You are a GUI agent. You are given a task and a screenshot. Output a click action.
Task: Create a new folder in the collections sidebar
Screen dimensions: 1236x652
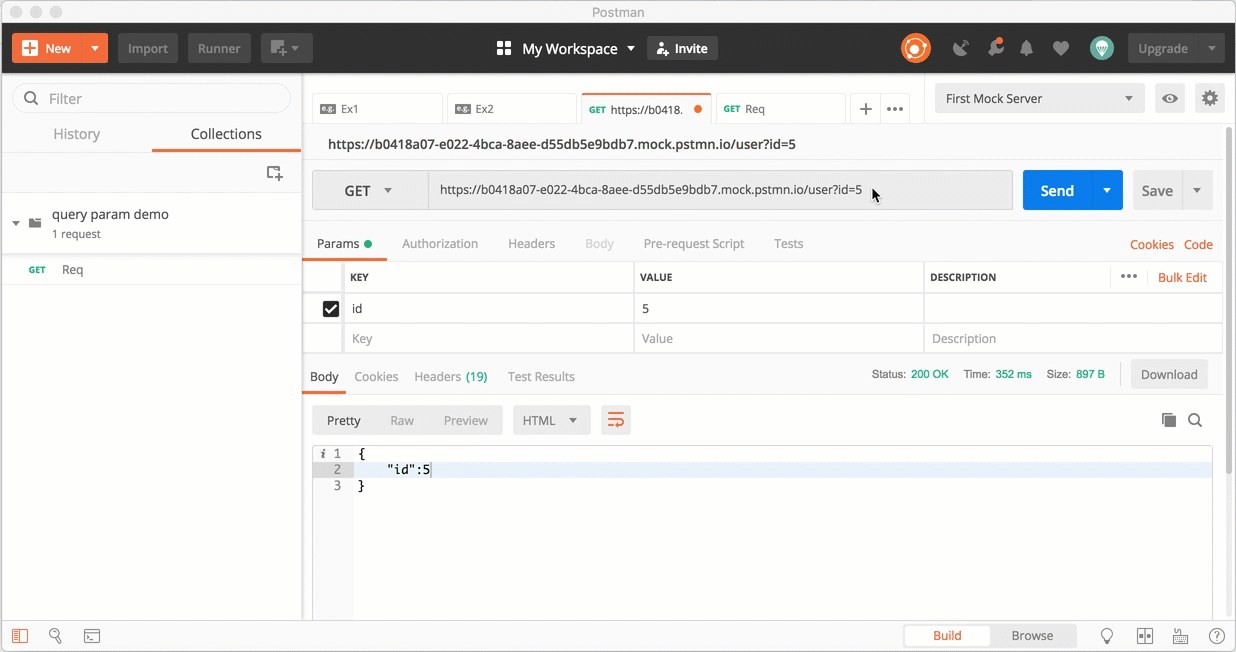pos(274,172)
